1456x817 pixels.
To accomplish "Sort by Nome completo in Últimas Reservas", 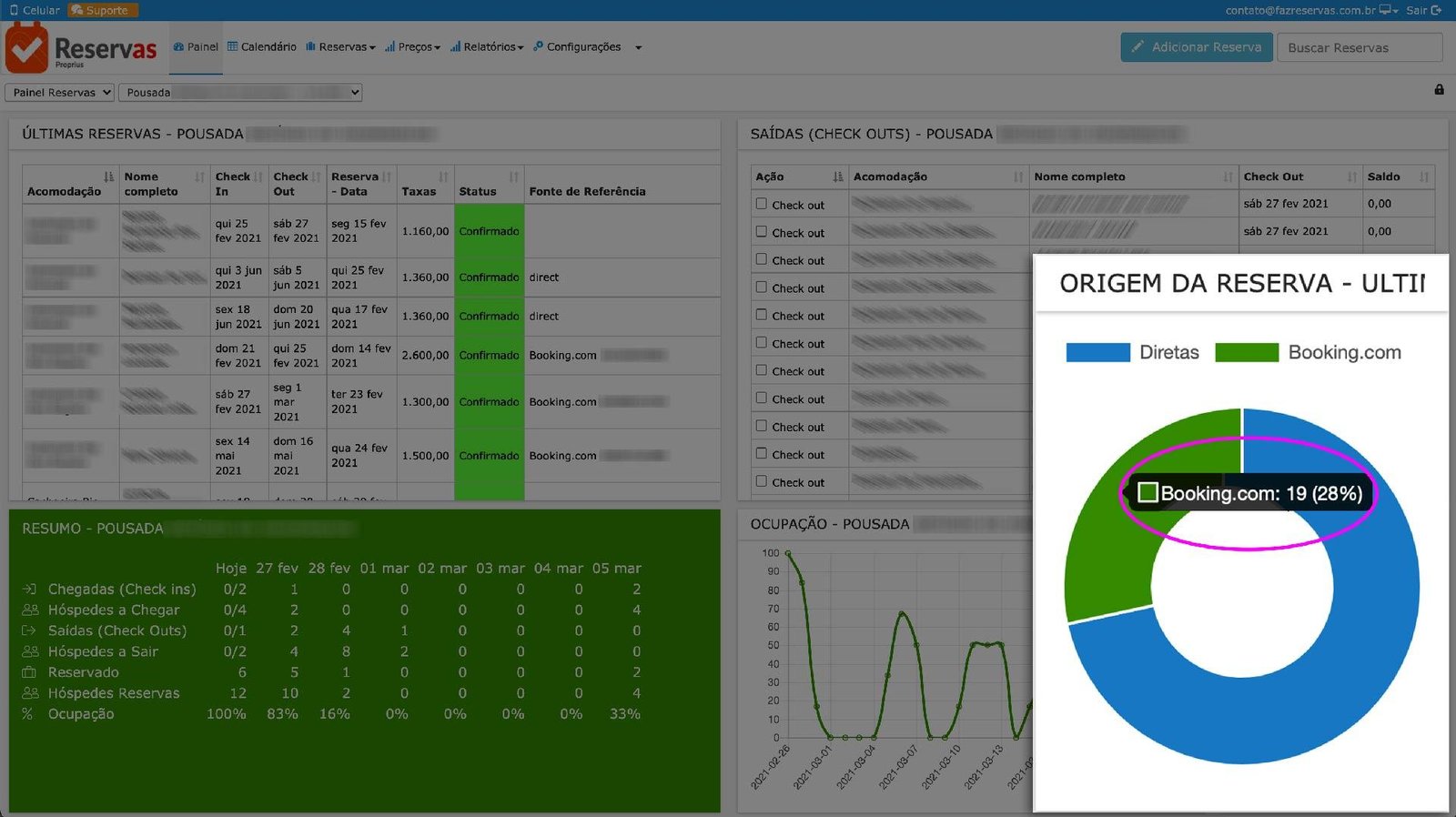I will click(x=199, y=177).
